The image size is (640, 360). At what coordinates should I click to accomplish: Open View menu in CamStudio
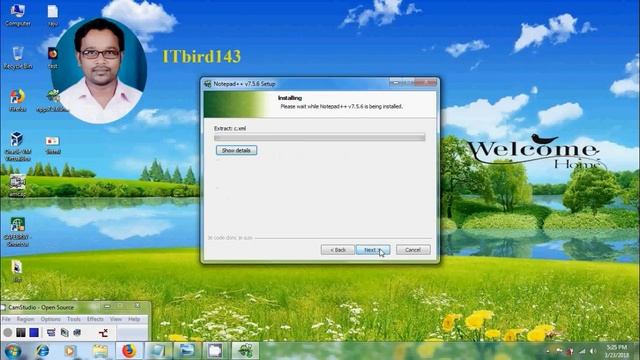116,319
